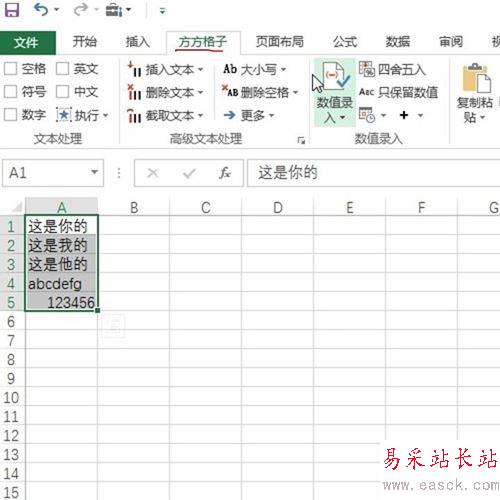500x500 pixels.
Task: Enable the 中文 checkbox
Action: 62,91
